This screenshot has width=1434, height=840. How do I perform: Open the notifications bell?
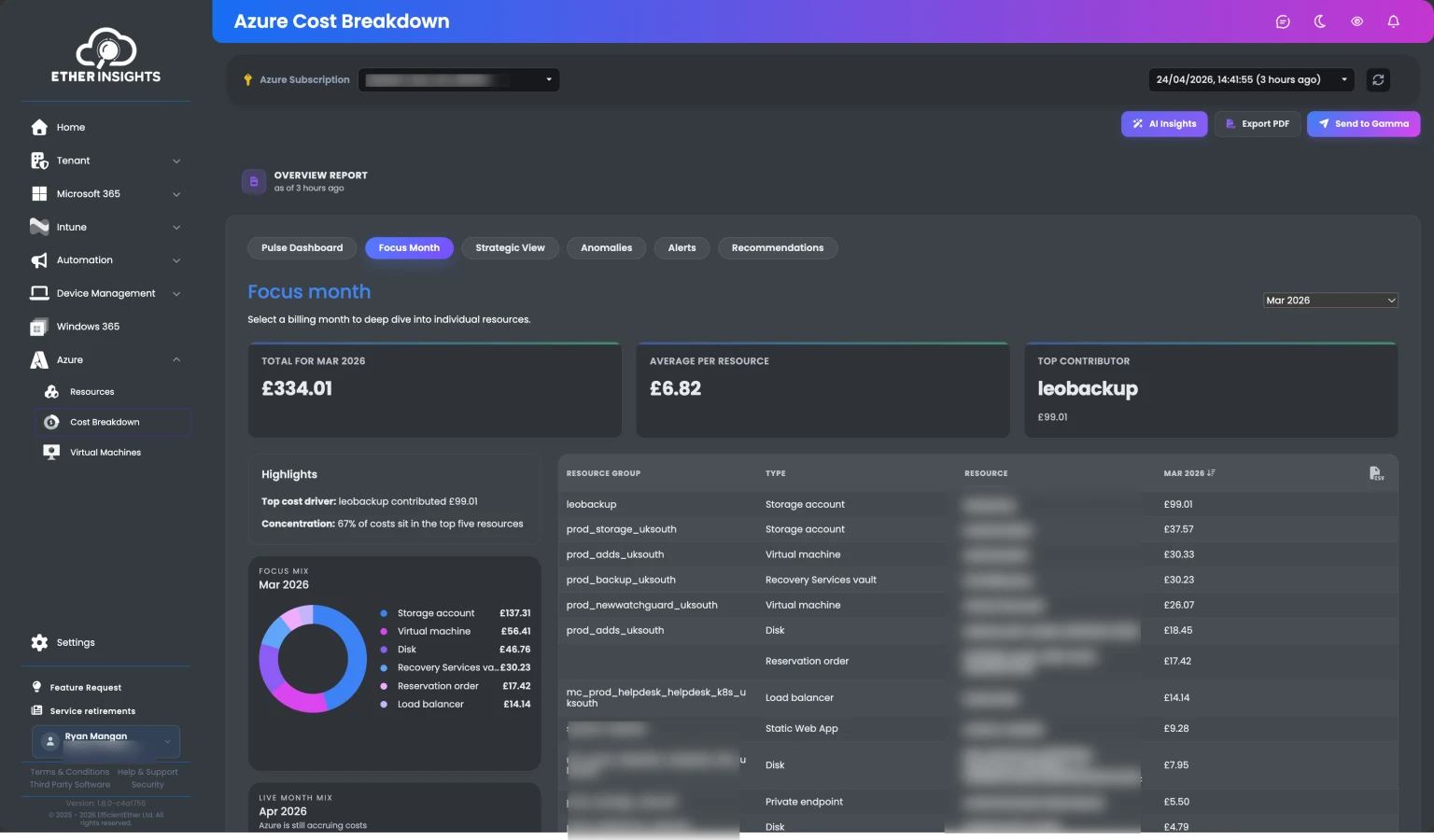pos(1393,21)
